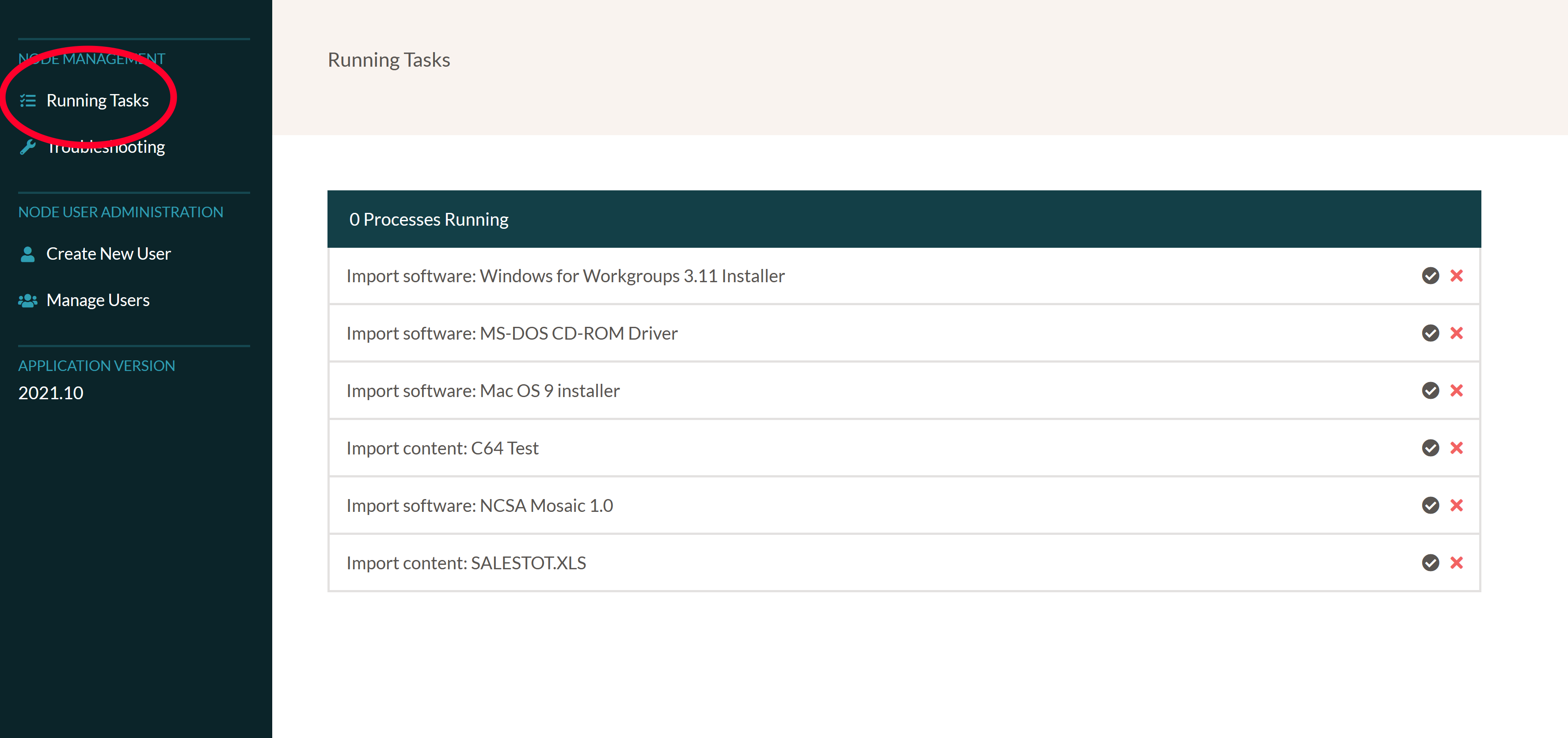Click the single user icon for Create New User
The width and height of the screenshot is (1568, 738).
pos(27,254)
